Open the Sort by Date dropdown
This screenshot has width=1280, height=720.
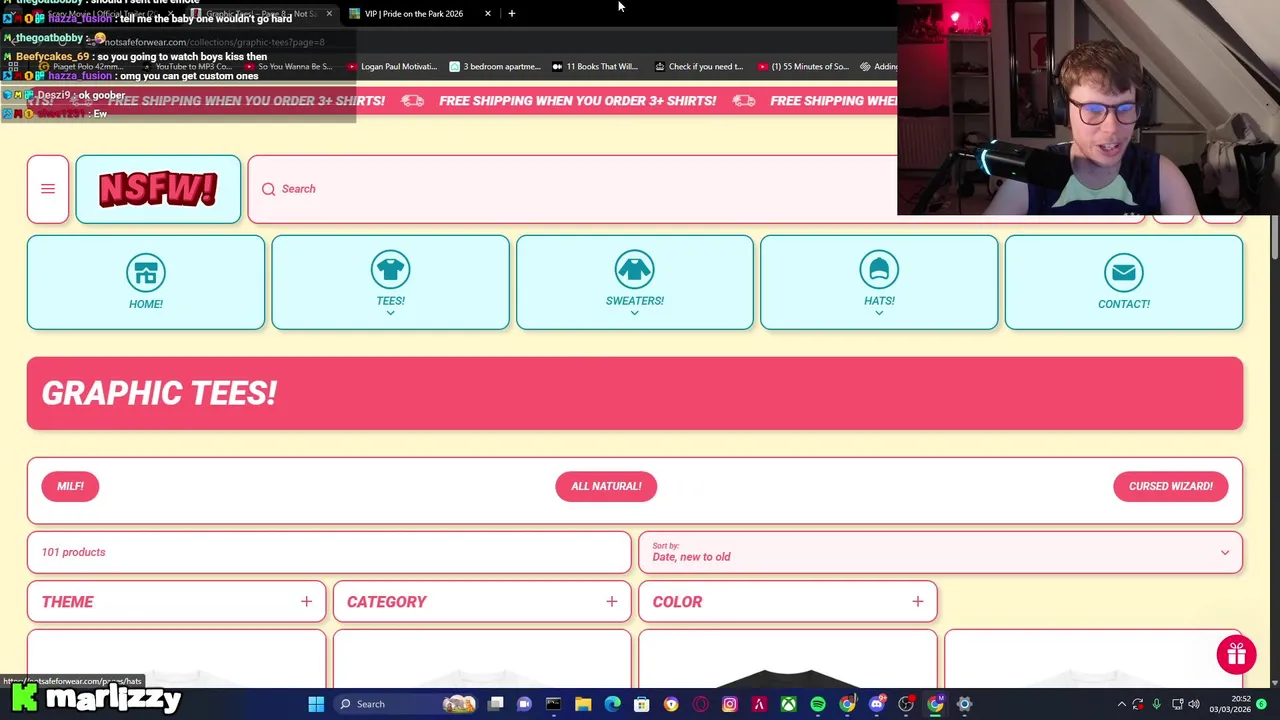[x=940, y=552]
